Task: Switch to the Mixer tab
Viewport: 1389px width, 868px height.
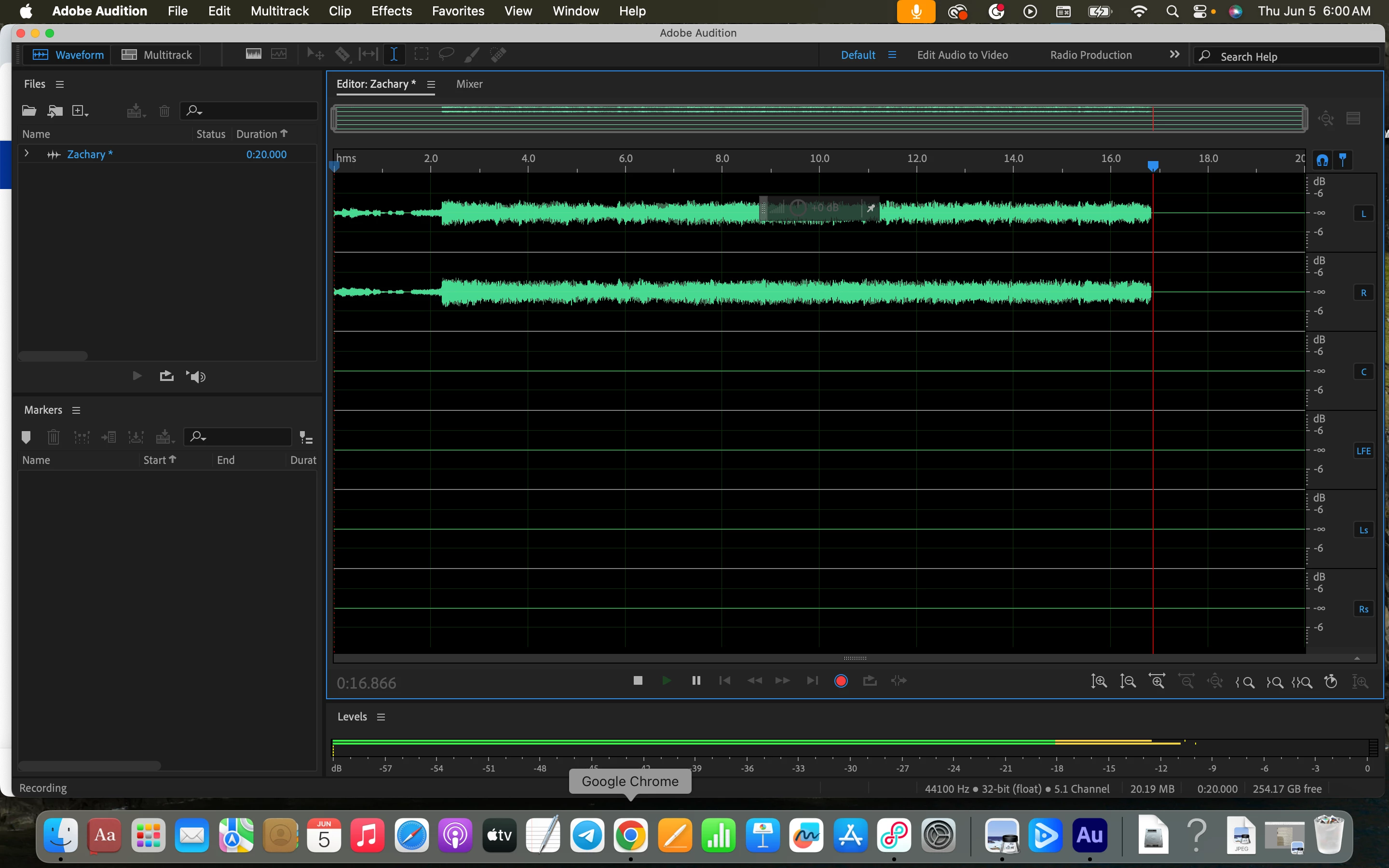Action: (469, 84)
